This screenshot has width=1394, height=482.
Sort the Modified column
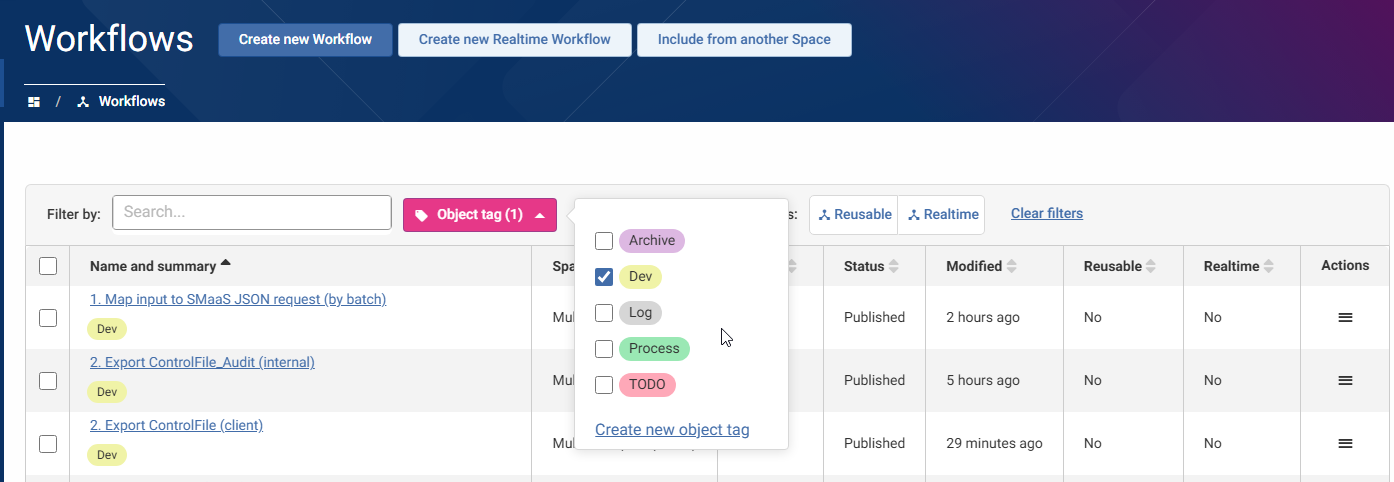tap(1012, 266)
